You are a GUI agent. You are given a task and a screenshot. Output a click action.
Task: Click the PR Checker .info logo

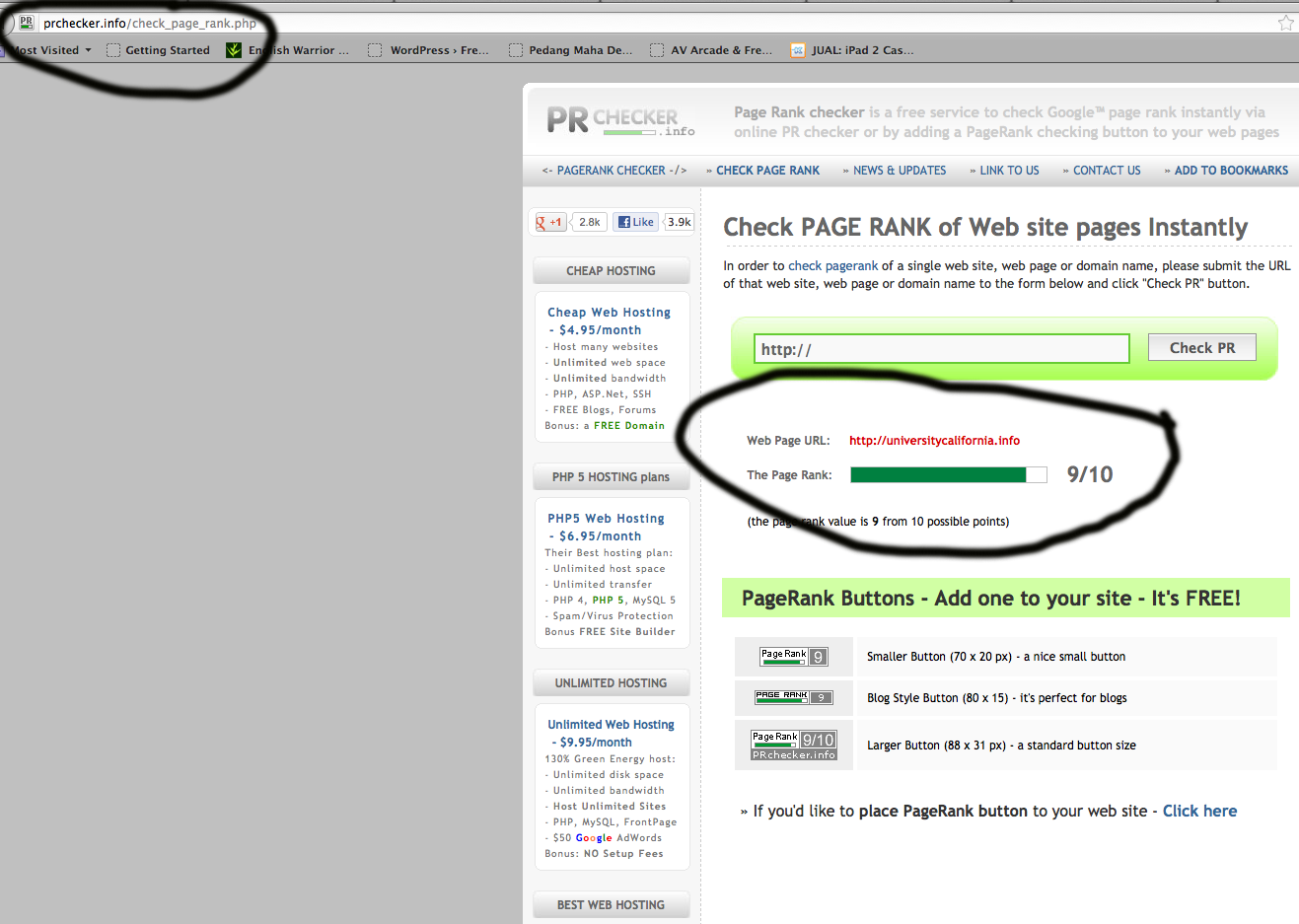coord(621,120)
